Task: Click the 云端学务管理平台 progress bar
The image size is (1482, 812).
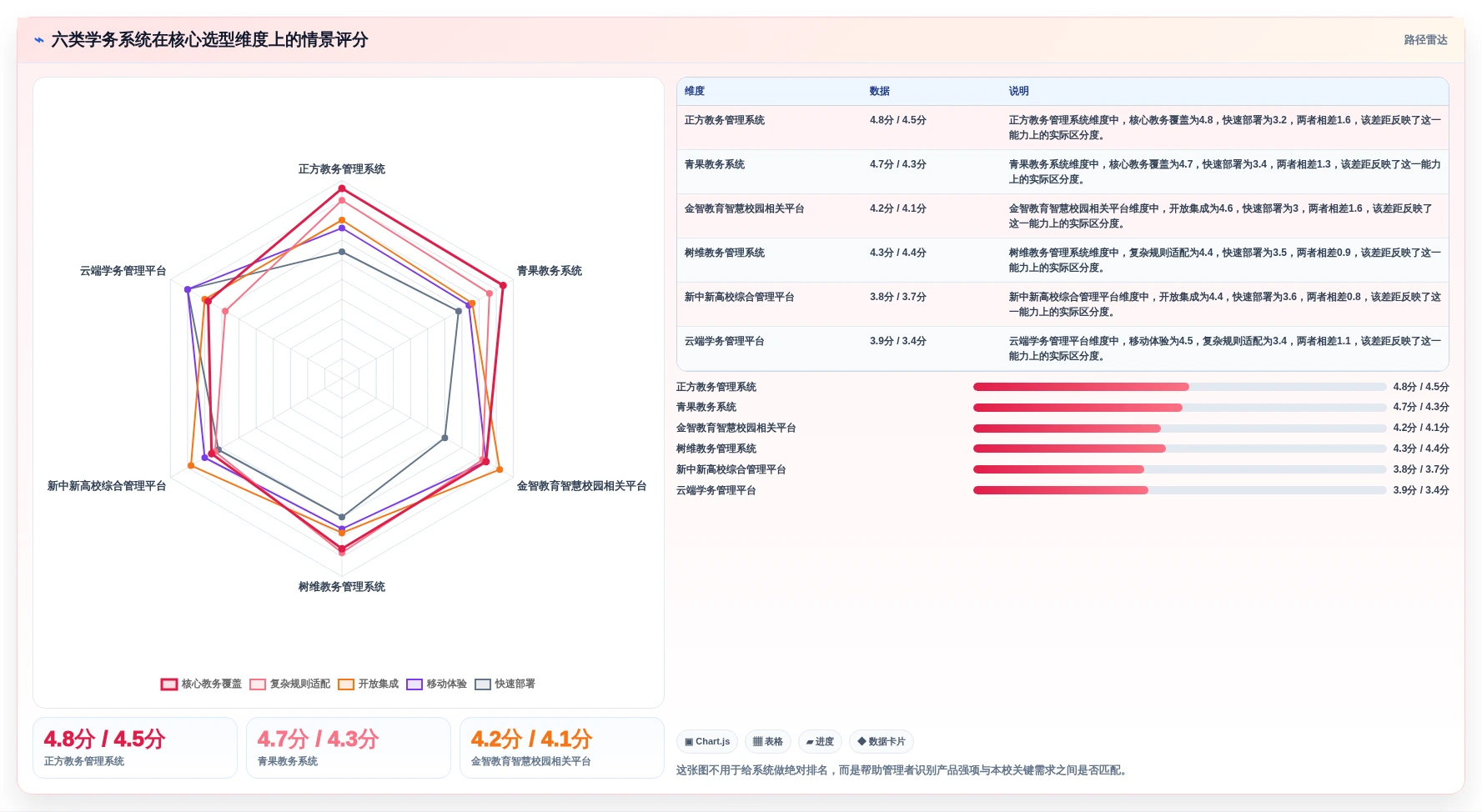Action: 1179,490
